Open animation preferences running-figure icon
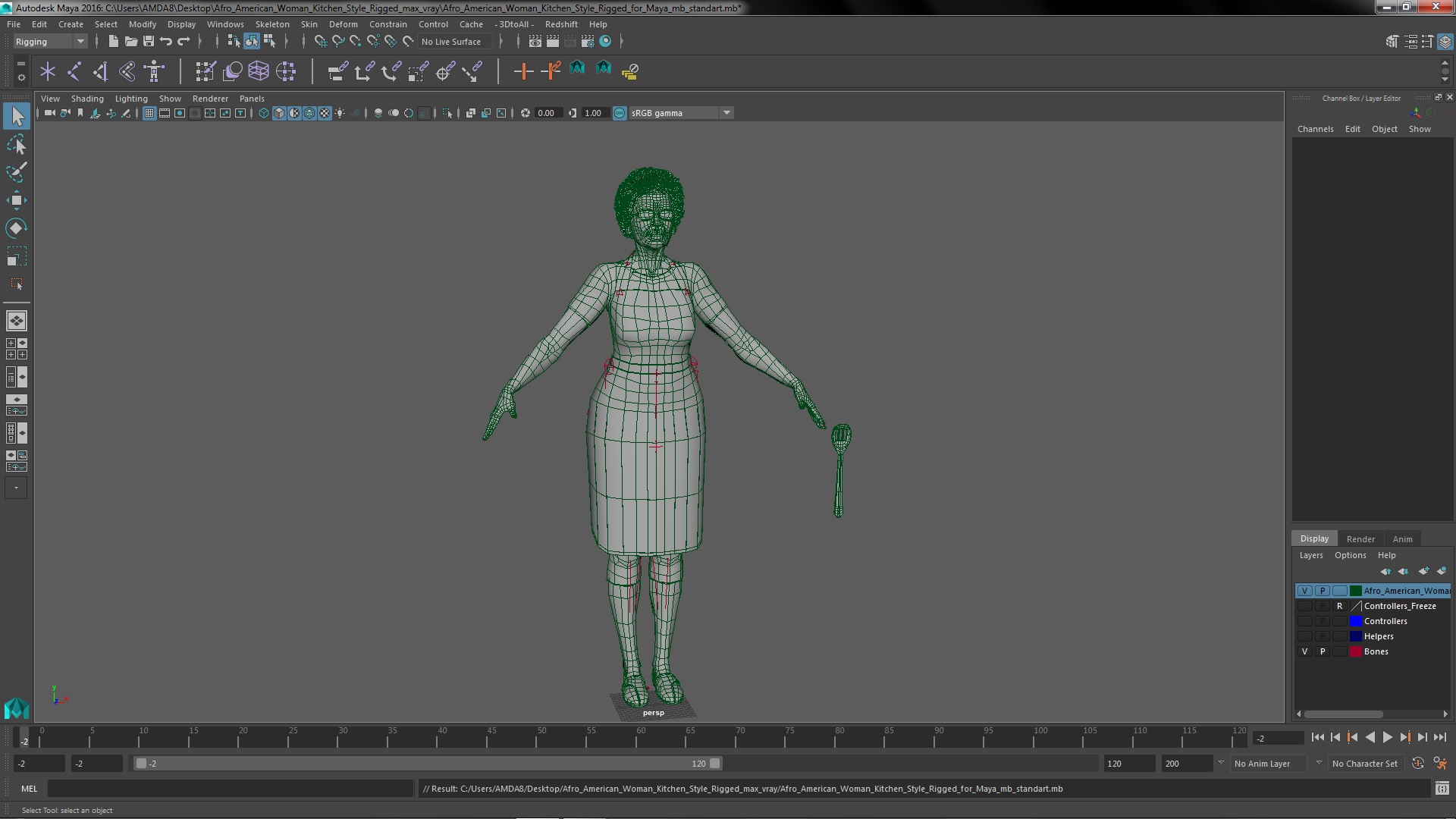1456x819 pixels. [1440, 764]
